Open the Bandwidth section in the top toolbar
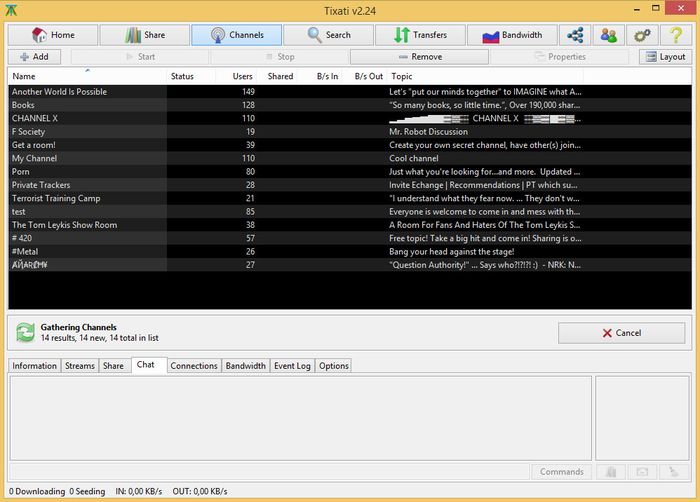 (512, 35)
